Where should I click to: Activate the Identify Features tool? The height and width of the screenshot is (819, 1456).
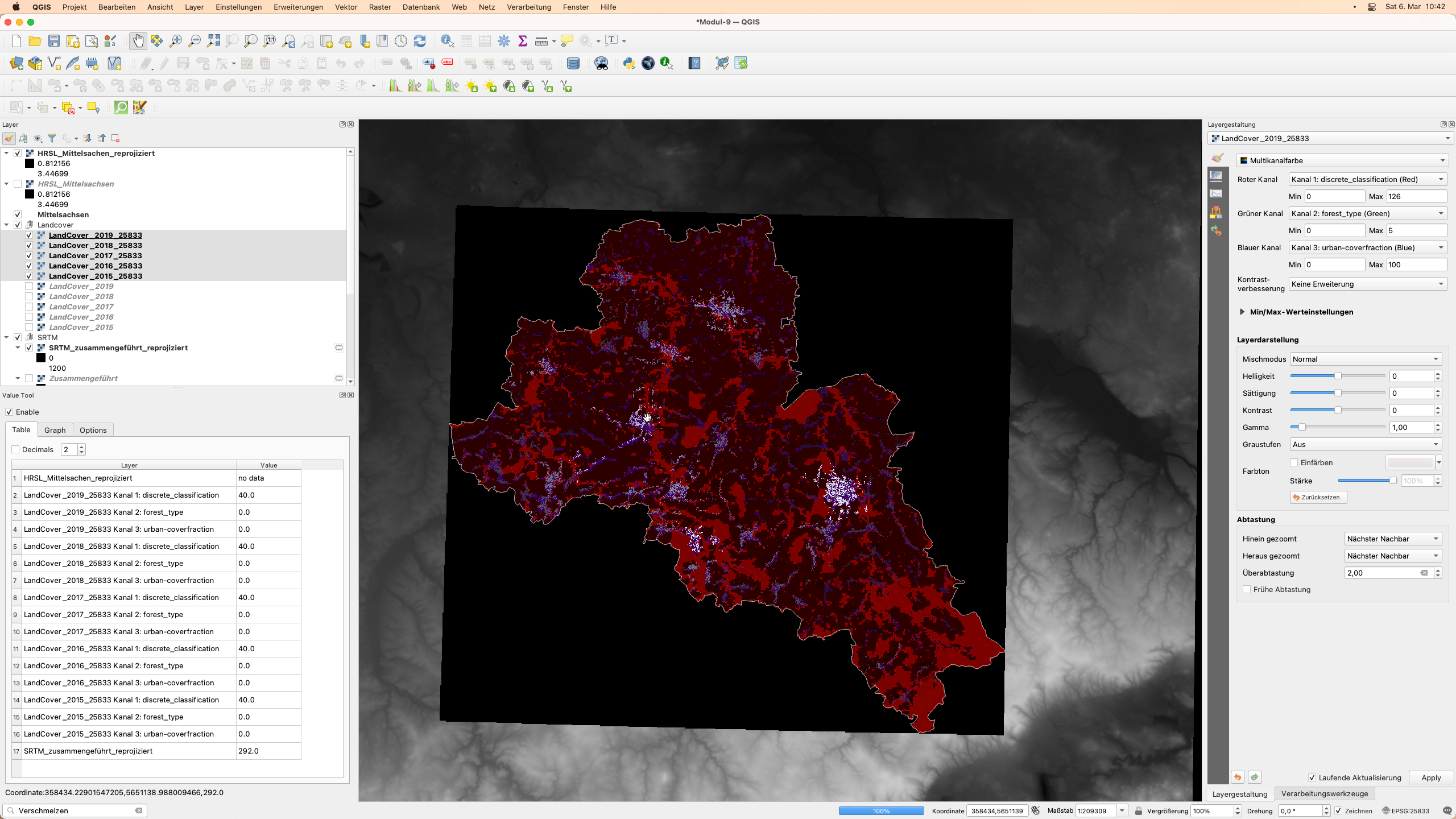pos(448,41)
